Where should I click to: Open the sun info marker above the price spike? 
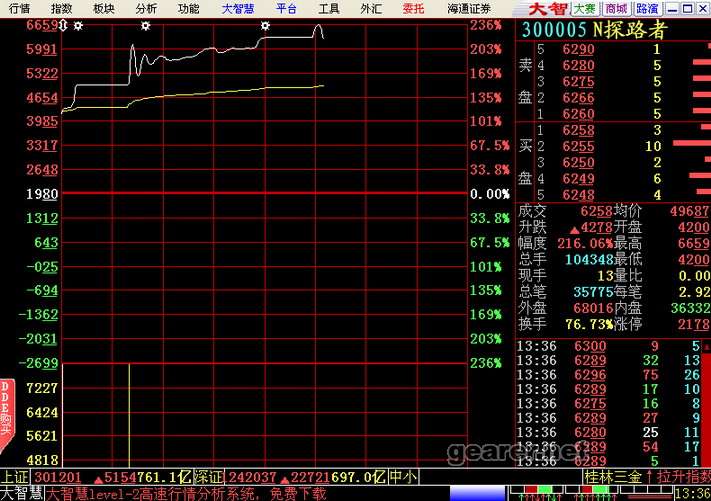[x=146, y=26]
